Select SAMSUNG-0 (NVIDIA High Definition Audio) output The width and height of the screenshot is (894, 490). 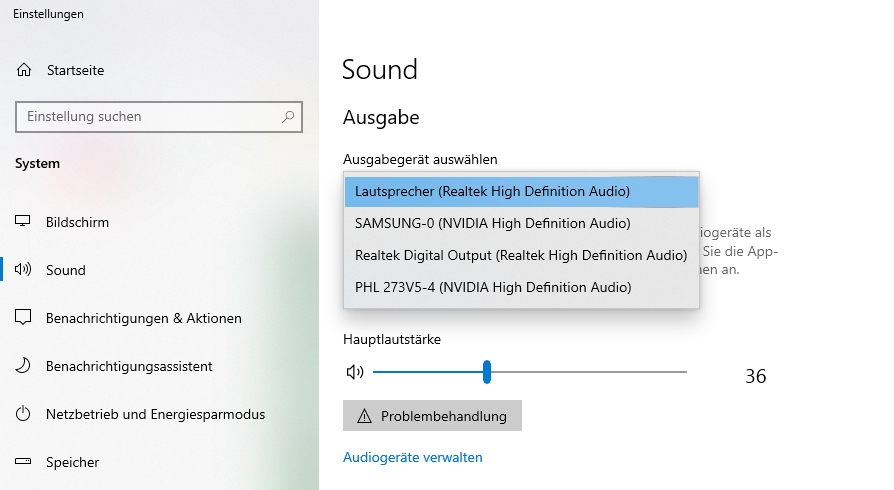point(521,224)
